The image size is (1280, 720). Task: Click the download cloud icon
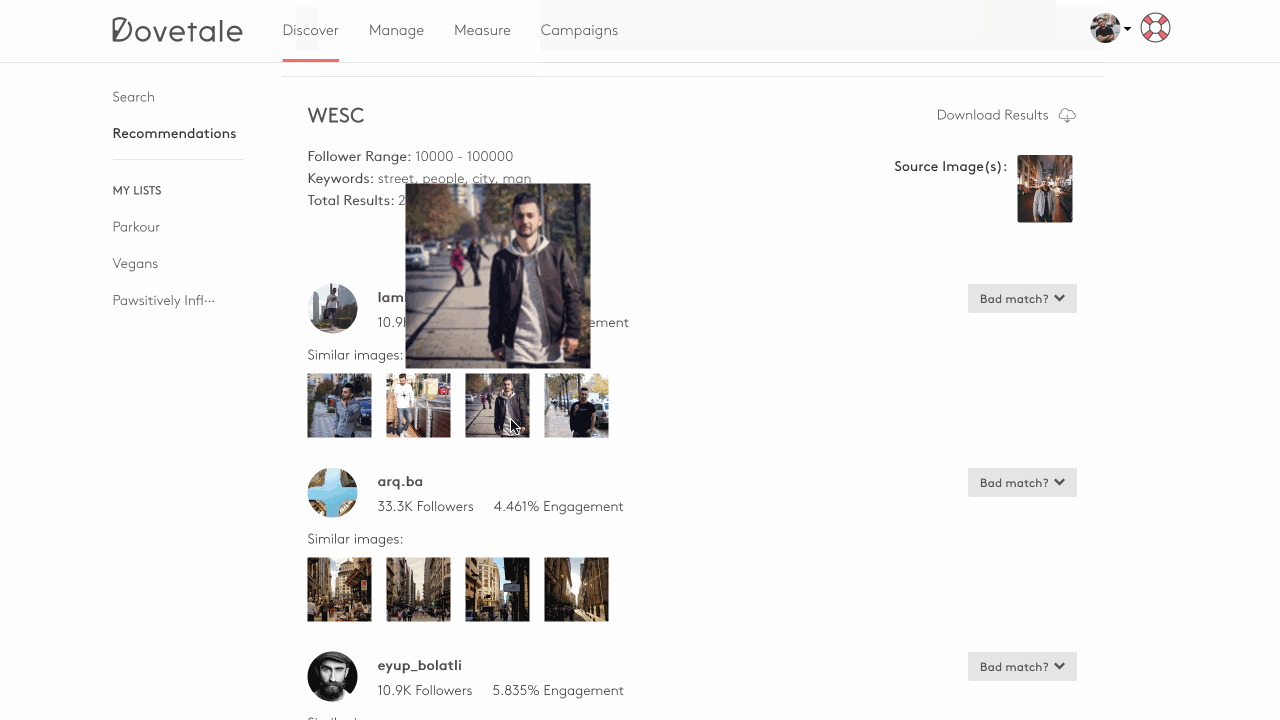tap(1067, 115)
